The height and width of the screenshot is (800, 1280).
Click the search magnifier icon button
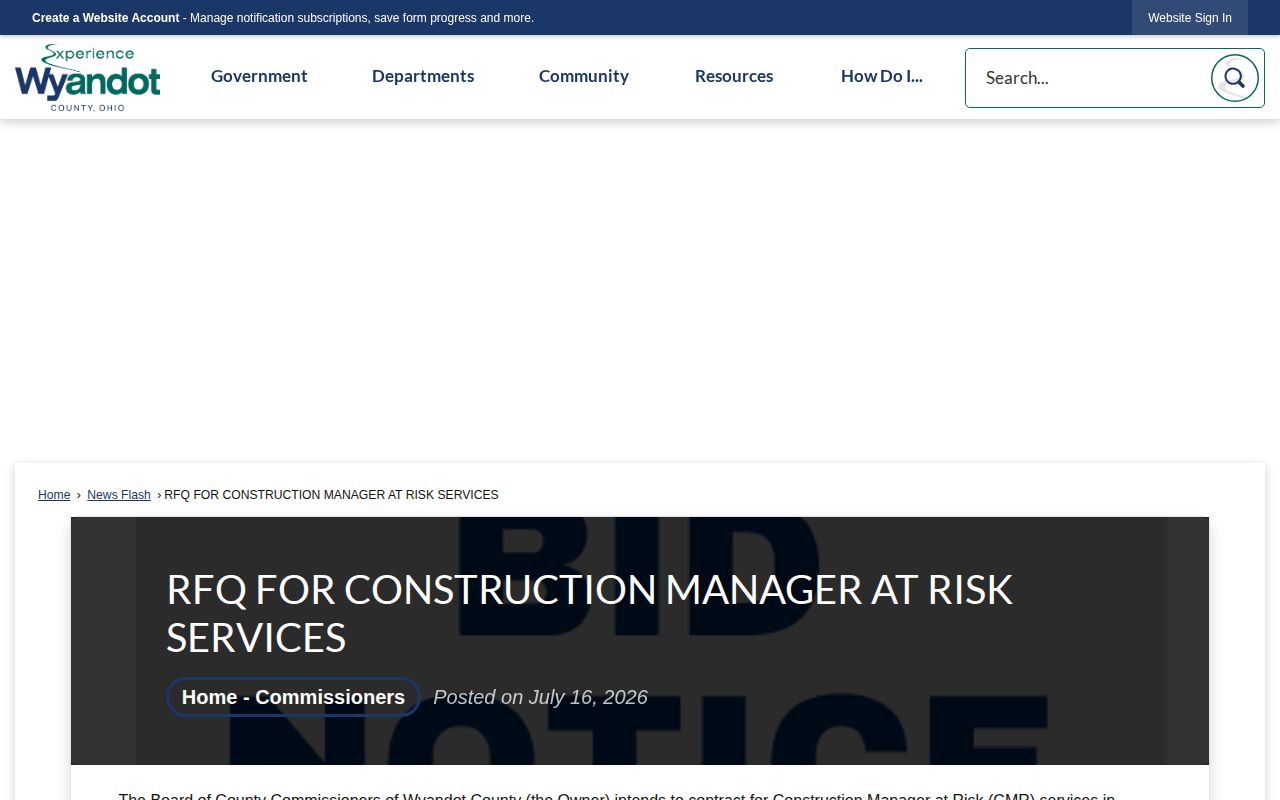click(1235, 78)
